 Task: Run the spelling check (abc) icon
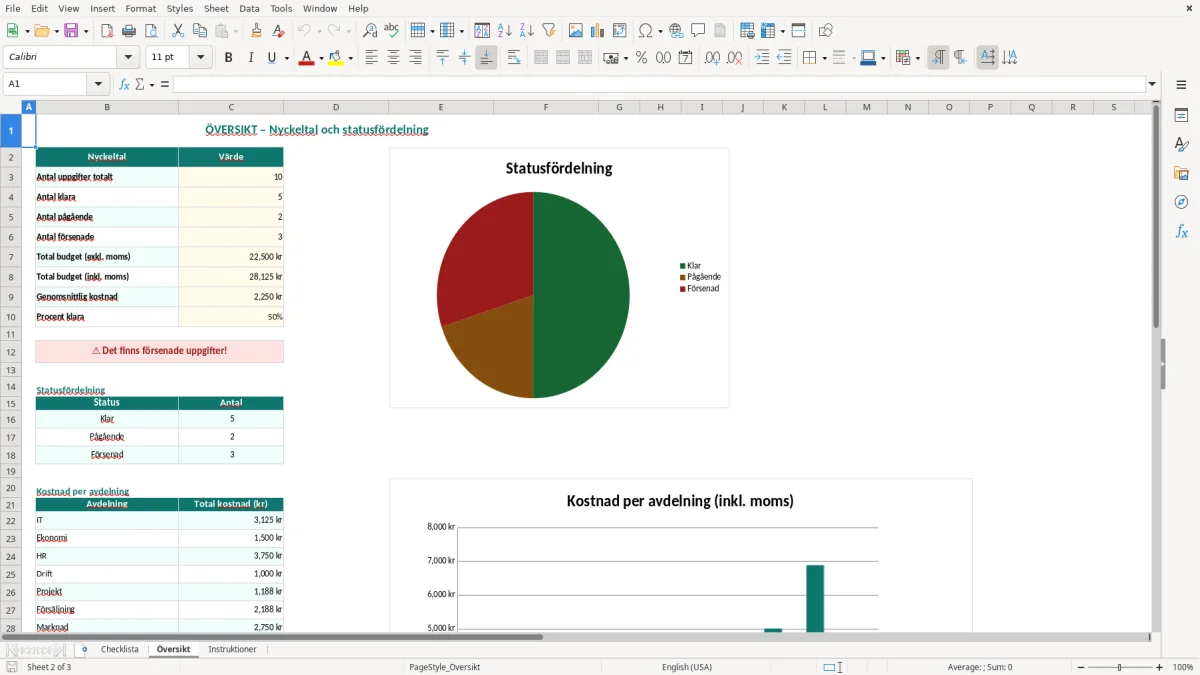(x=392, y=31)
